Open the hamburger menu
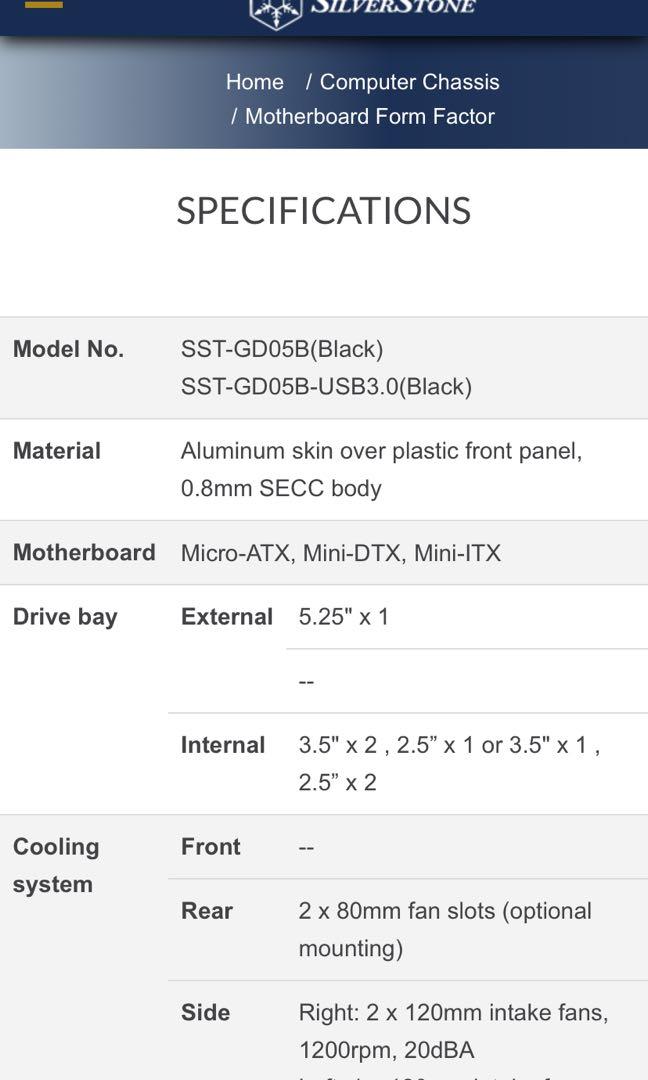The width and height of the screenshot is (648, 1080). tap(43, 5)
